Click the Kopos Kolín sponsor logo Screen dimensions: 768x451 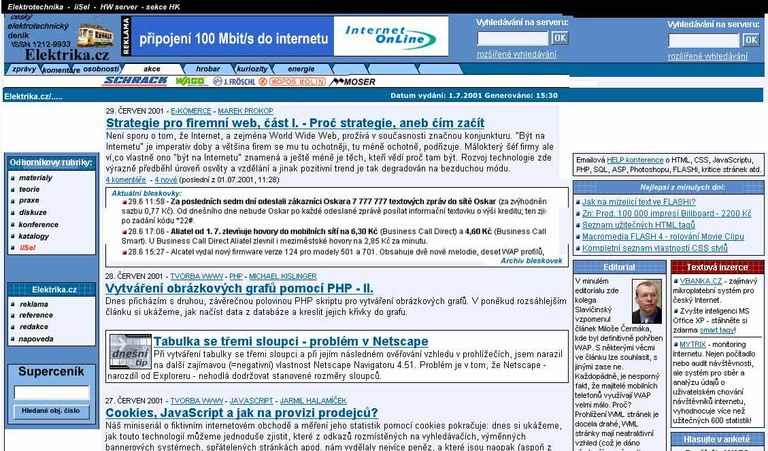[292, 81]
